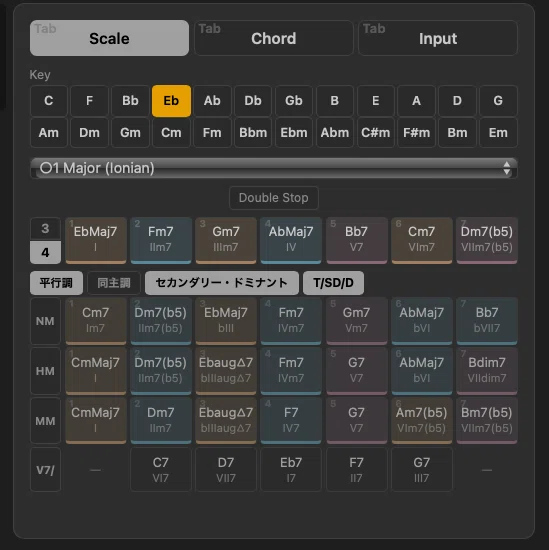This screenshot has width=549, height=550.
Task: Click the scale dropdown stepper arrows
Action: click(x=506, y=168)
